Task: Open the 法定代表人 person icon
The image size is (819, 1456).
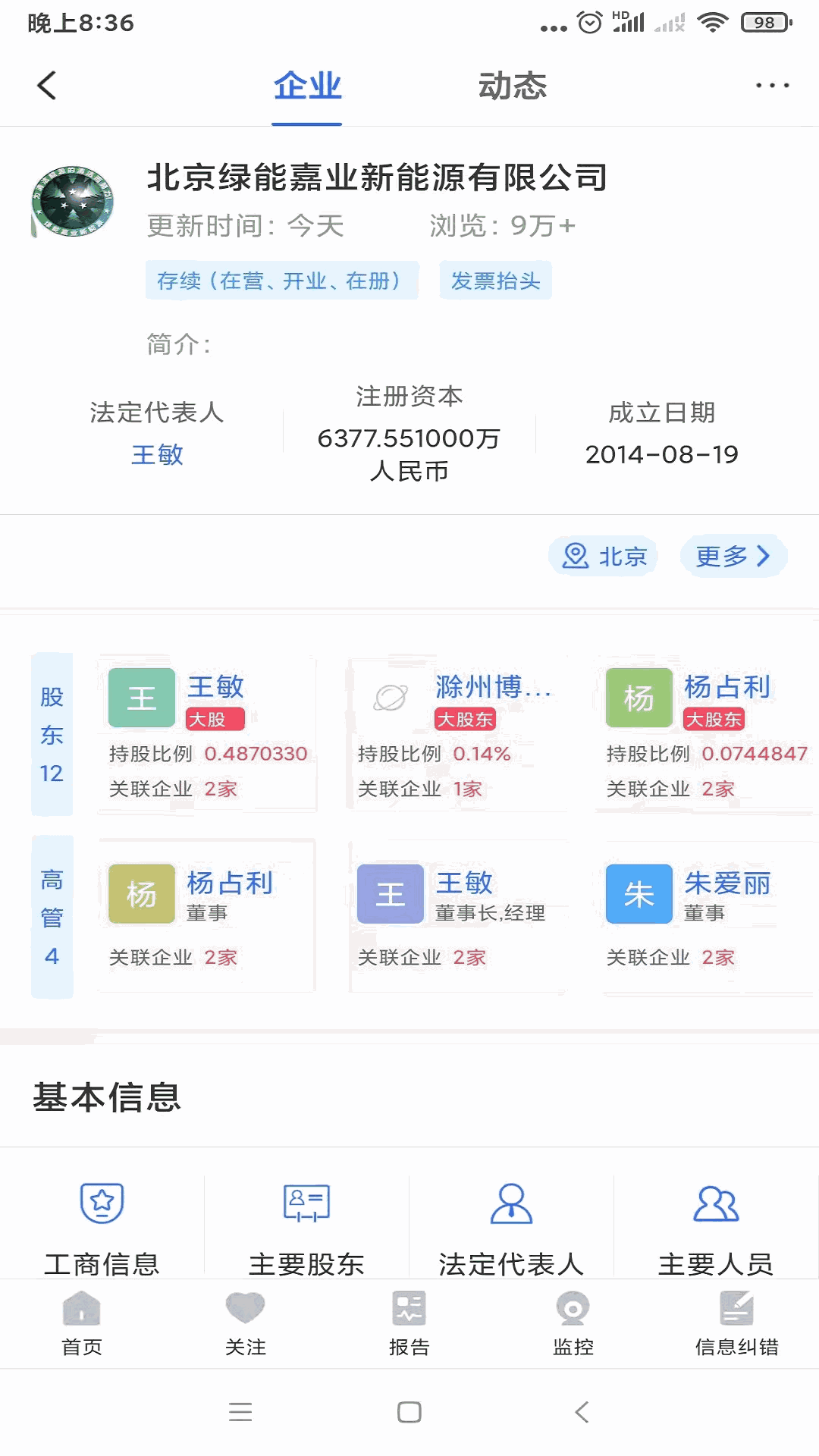Action: tap(511, 1203)
